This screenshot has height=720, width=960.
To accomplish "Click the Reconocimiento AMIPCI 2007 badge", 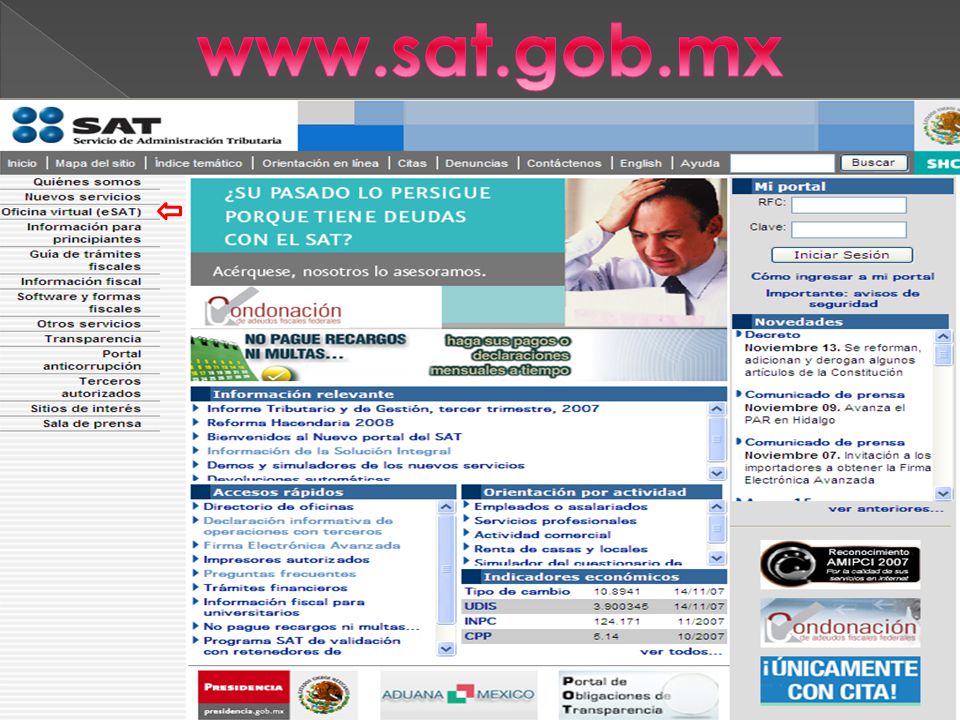I will pyautogui.click(x=840, y=564).
